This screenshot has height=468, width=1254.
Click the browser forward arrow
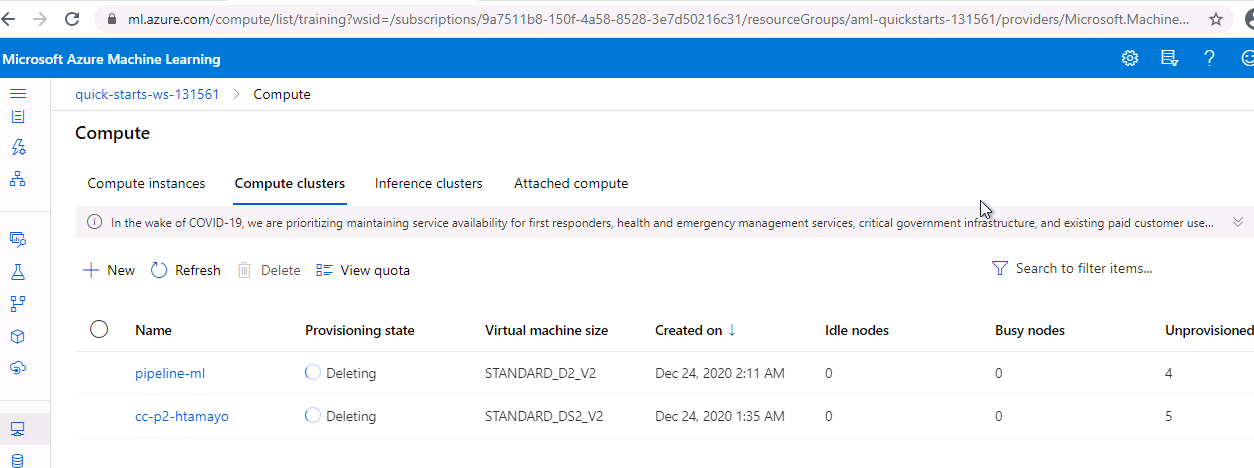coord(41,19)
